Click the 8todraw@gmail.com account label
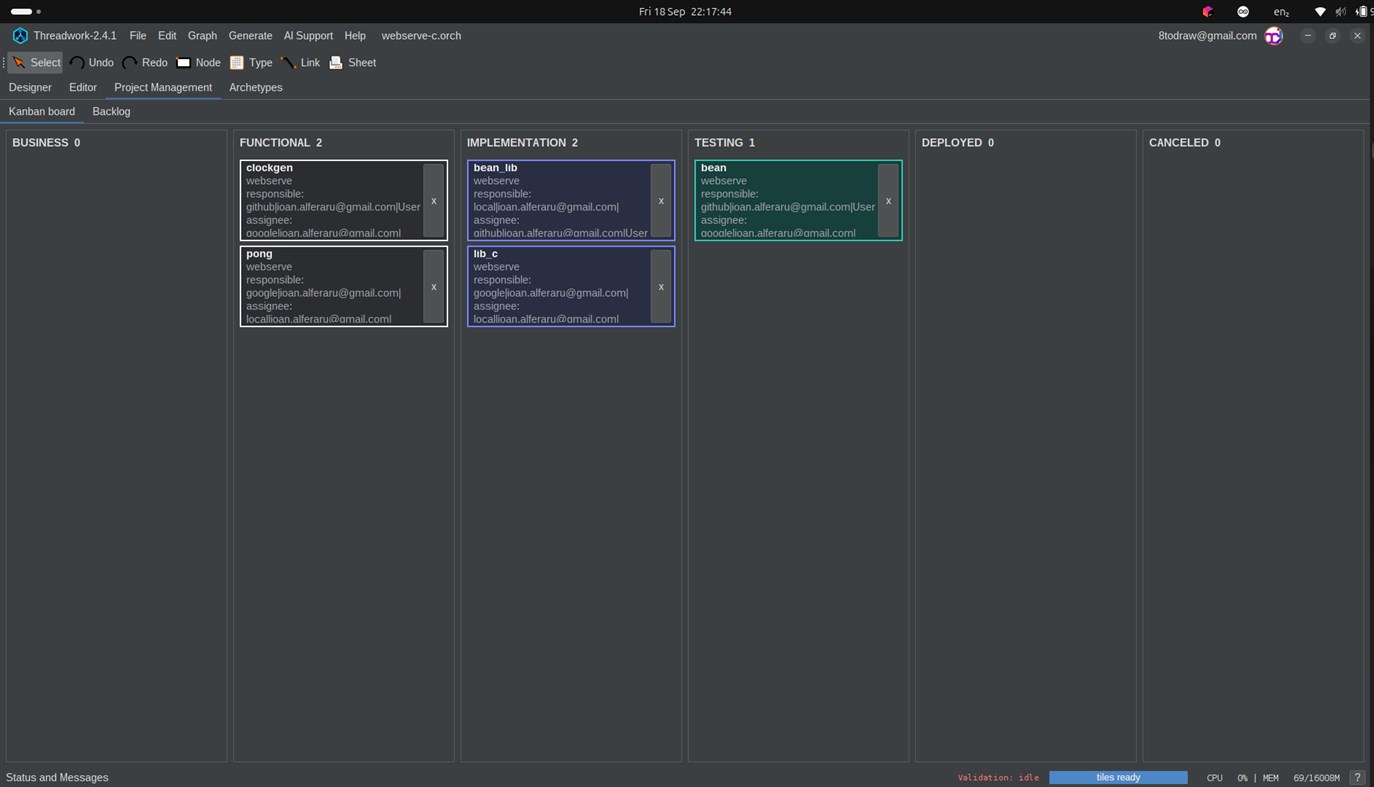 1207,36
